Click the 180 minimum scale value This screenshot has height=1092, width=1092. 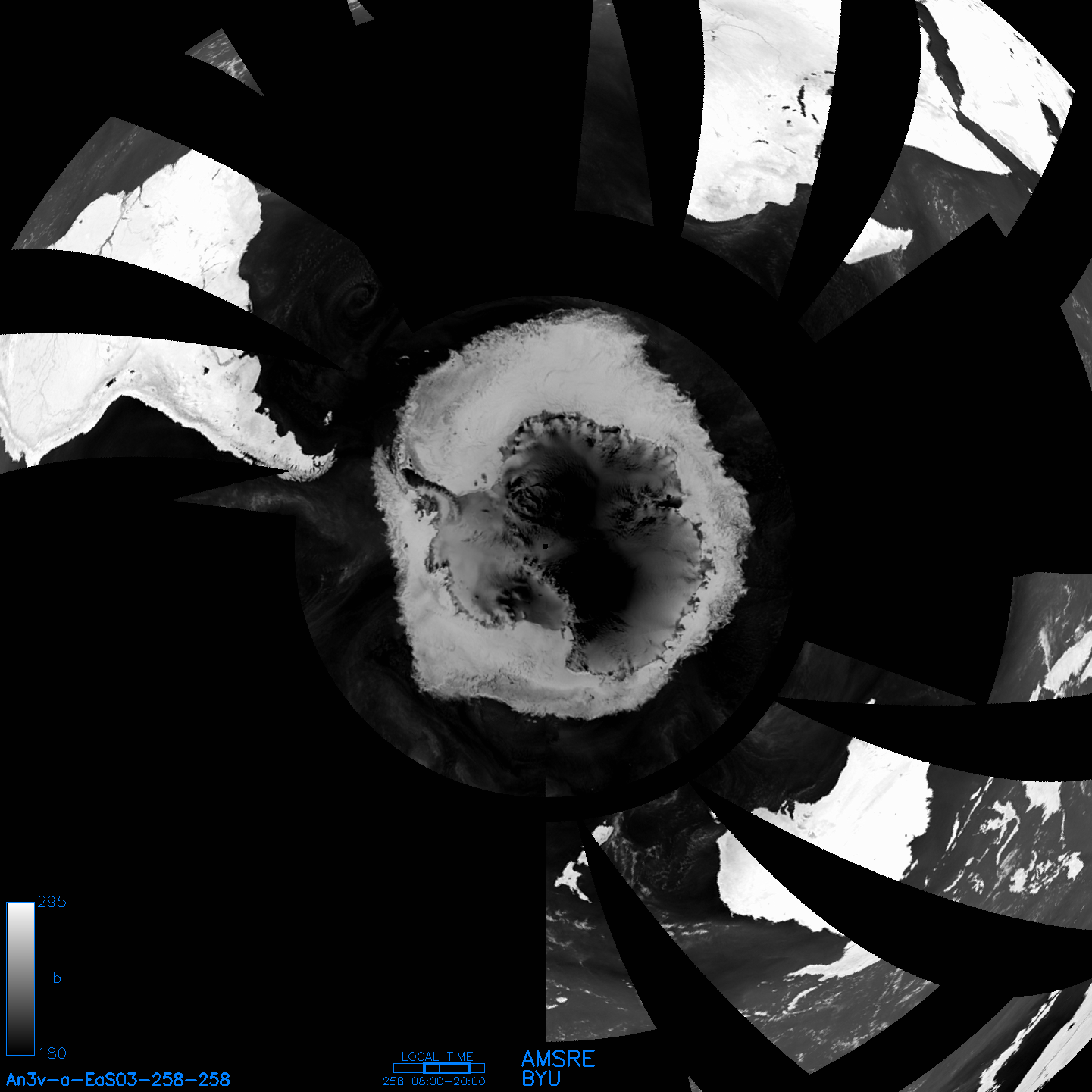click(x=52, y=1053)
